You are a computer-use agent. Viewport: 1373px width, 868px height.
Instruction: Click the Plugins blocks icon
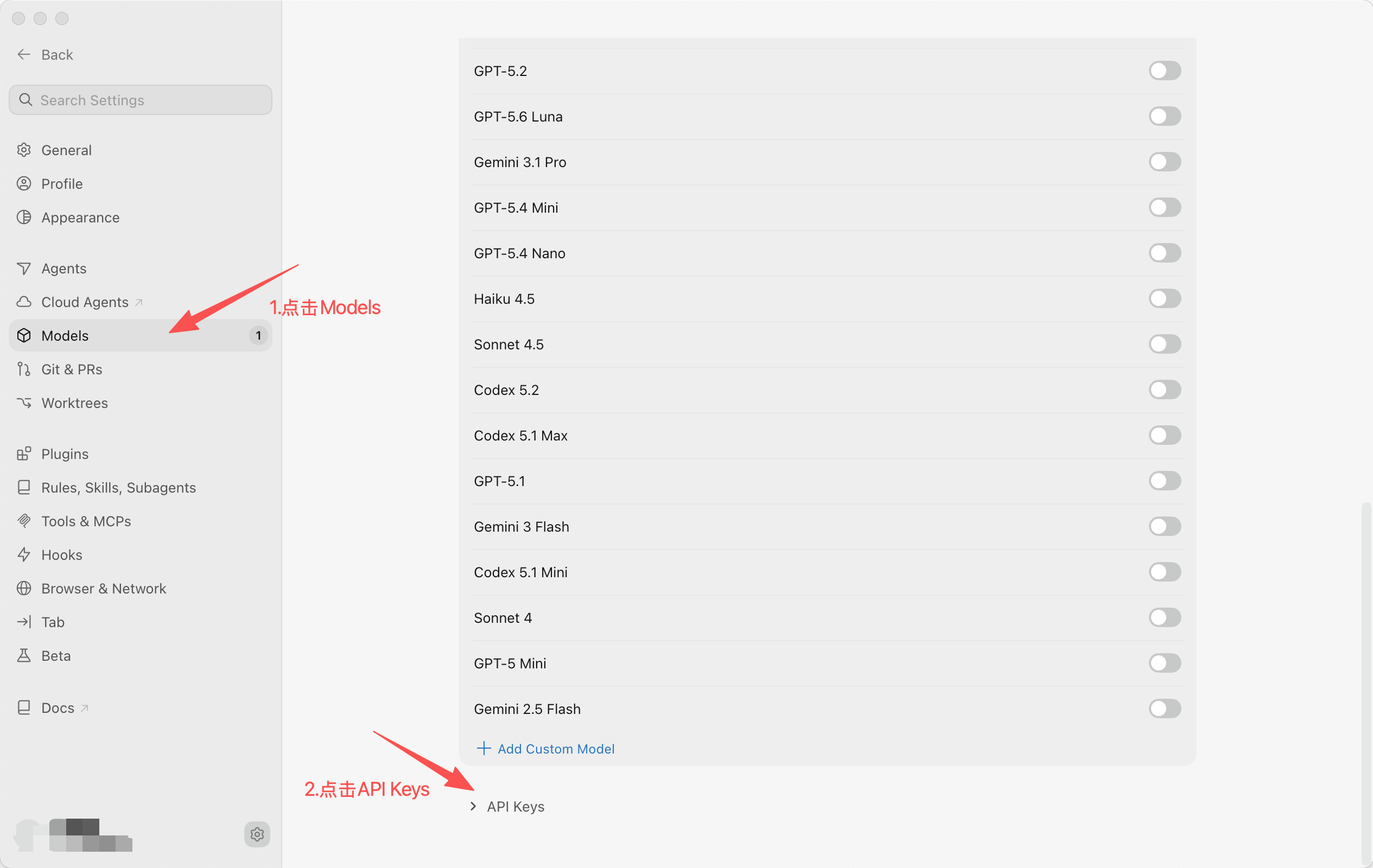24,454
